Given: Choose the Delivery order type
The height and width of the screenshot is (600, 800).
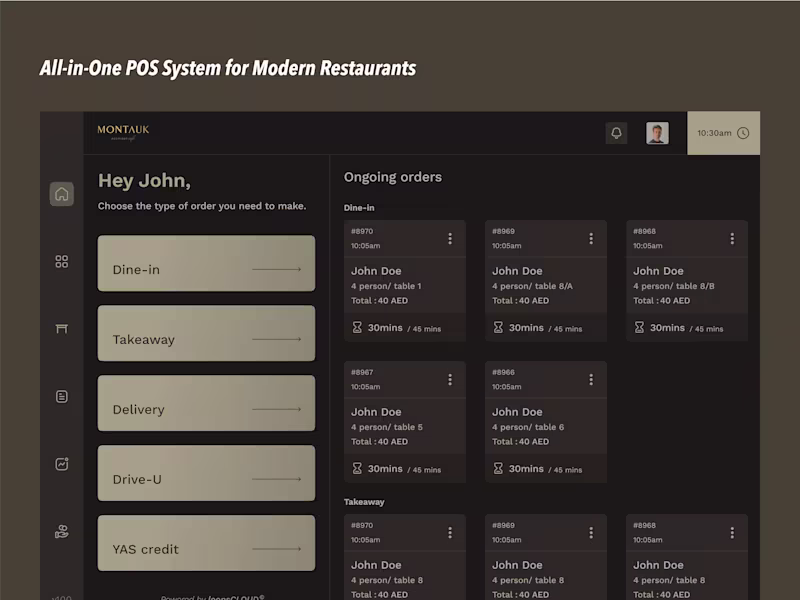Looking at the screenshot, I should point(206,403).
